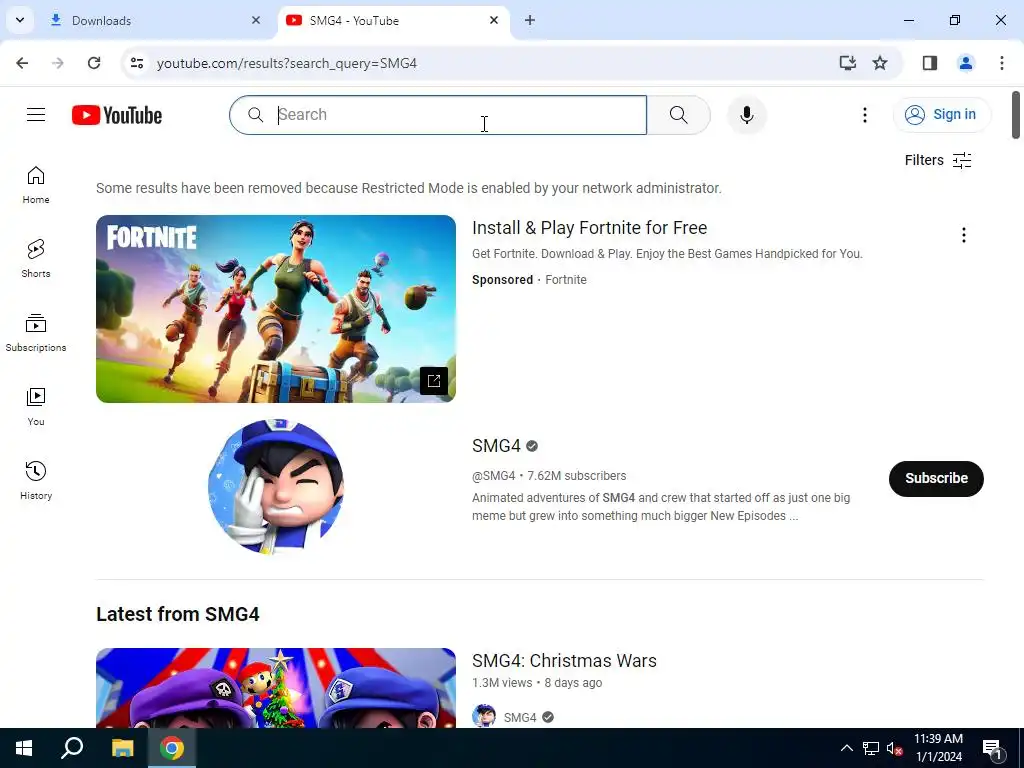This screenshot has width=1024, height=768.
Task: Click the network icon in system tray
Action: (871, 748)
